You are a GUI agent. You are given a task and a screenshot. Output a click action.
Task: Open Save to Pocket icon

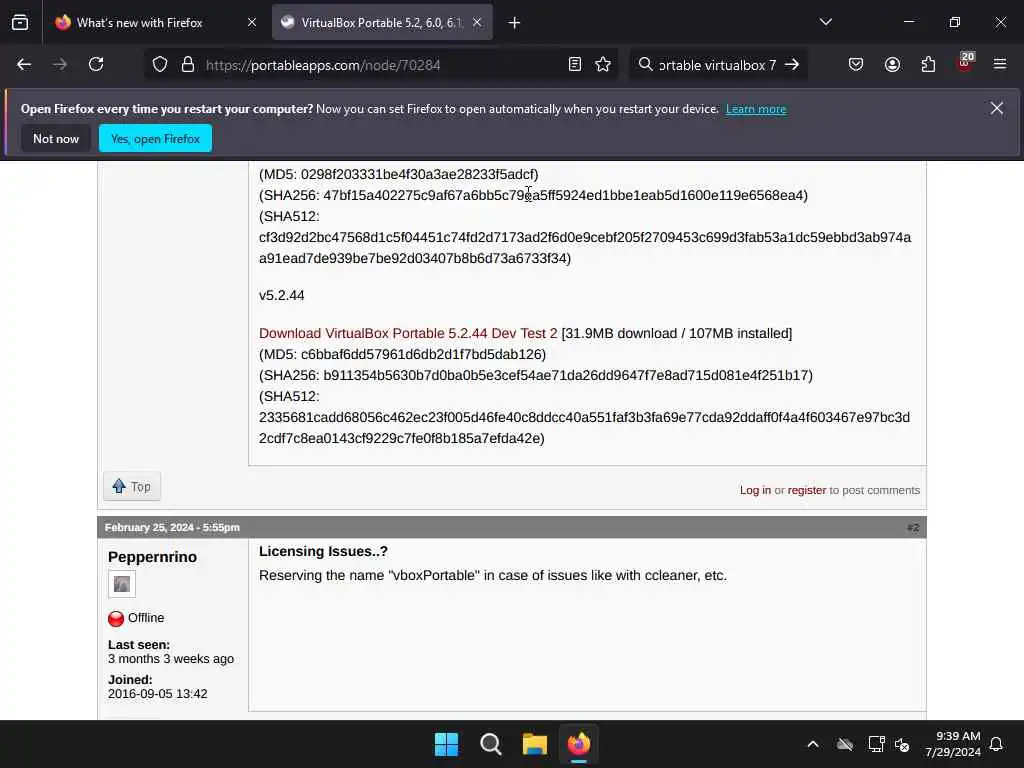[x=856, y=64]
